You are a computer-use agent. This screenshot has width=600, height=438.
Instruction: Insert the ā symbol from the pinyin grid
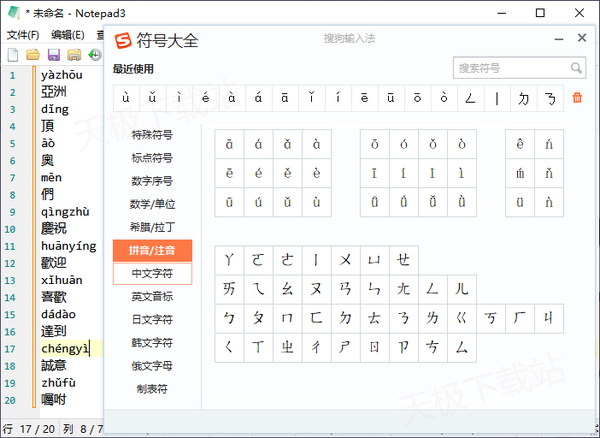pyautogui.click(x=229, y=144)
